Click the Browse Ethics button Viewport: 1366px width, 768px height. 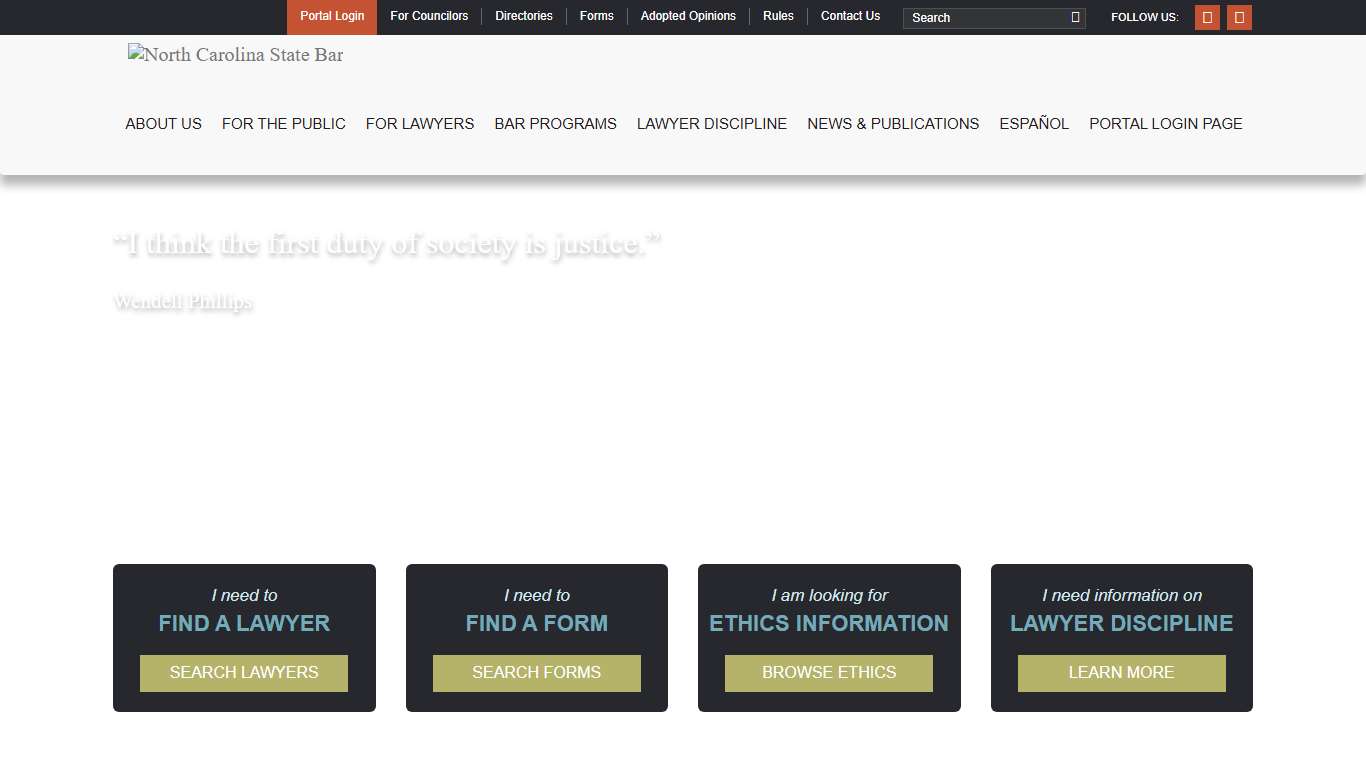pyautogui.click(x=829, y=673)
